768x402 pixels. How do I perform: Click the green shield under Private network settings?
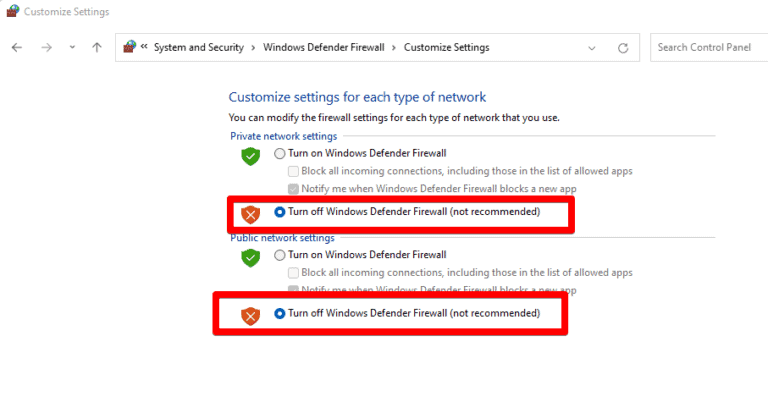[250, 156]
